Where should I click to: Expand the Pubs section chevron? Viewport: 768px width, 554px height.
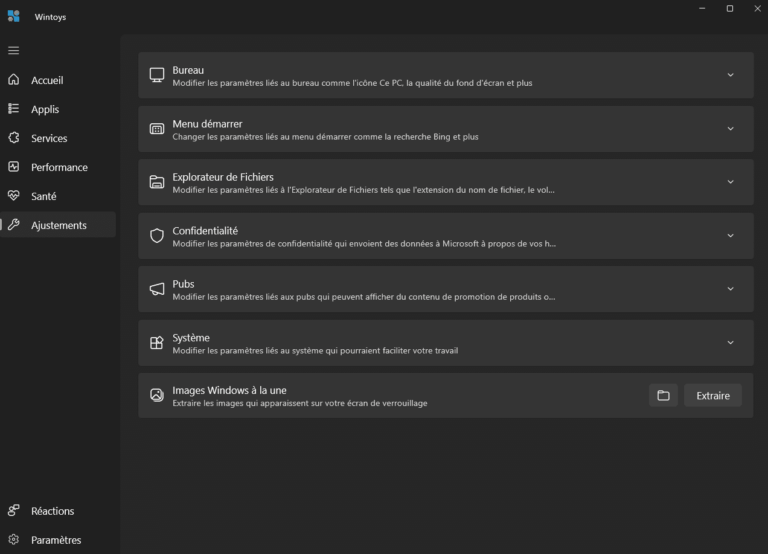(730, 289)
